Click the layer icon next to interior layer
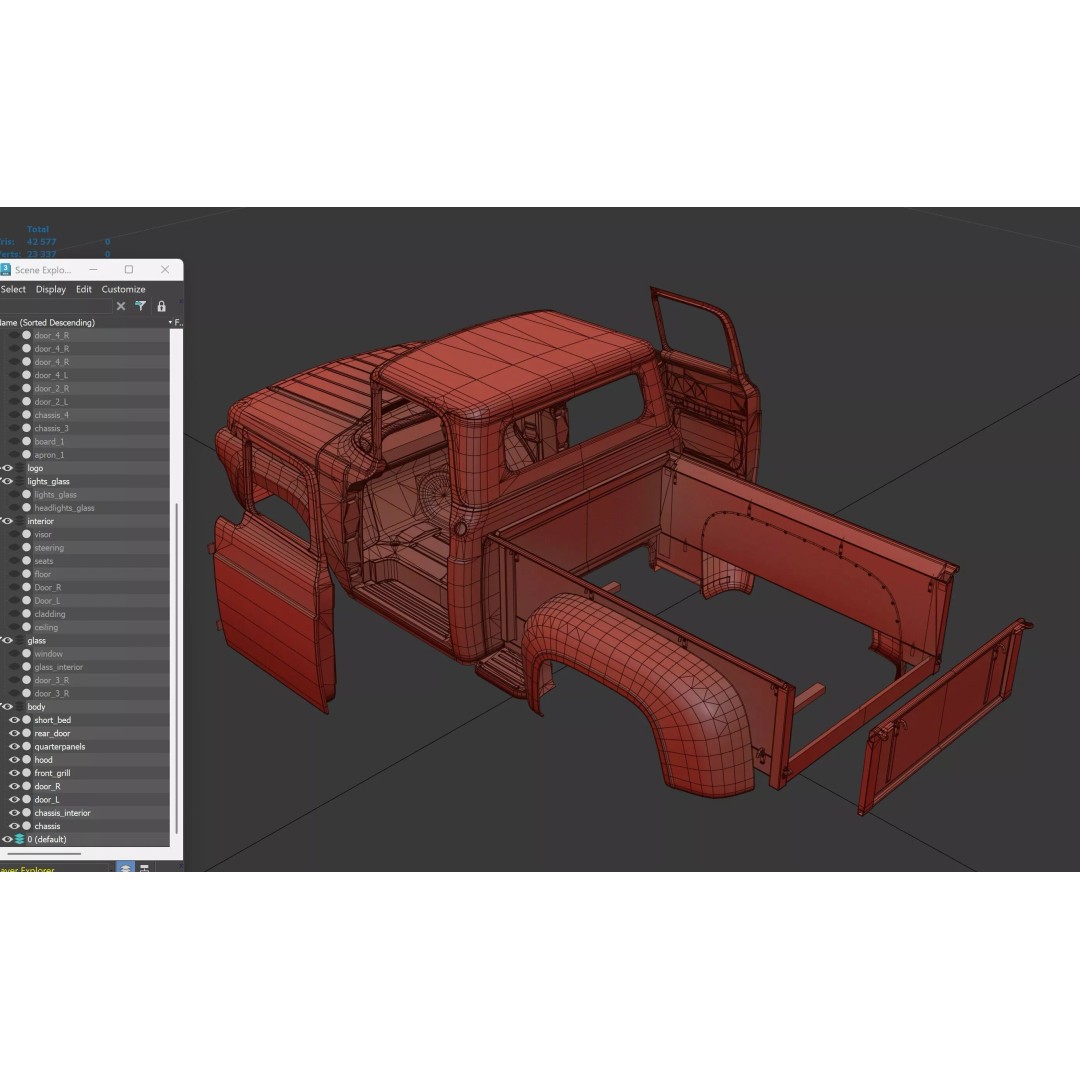Image resolution: width=1080 pixels, height=1080 pixels. (x=19, y=521)
